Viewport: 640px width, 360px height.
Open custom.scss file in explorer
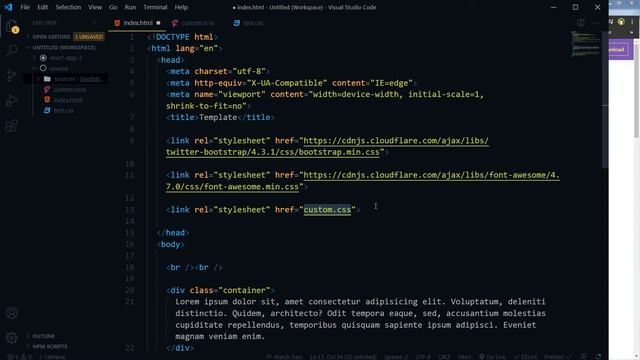click(70, 89)
